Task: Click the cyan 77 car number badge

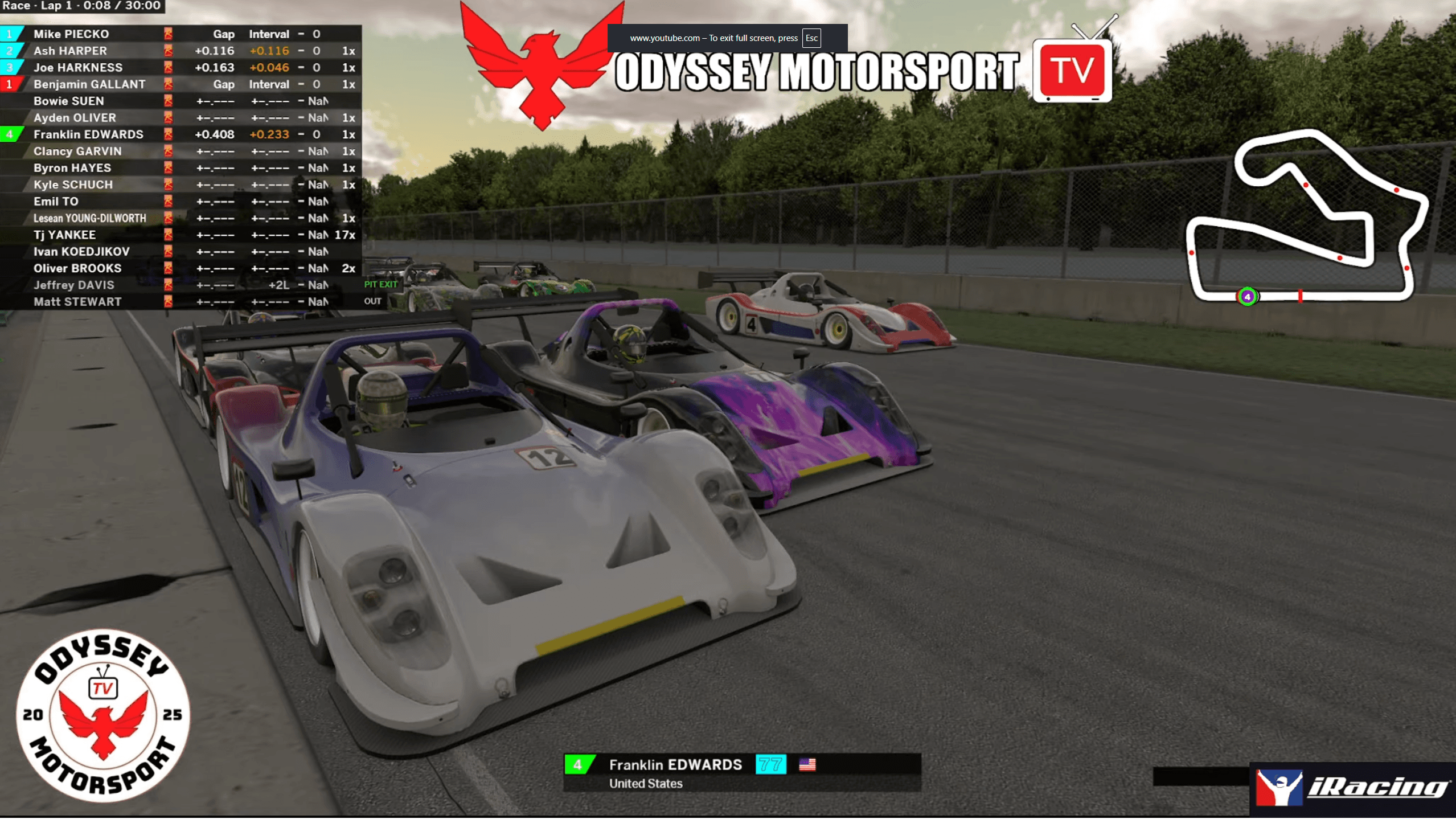Action: 770,765
